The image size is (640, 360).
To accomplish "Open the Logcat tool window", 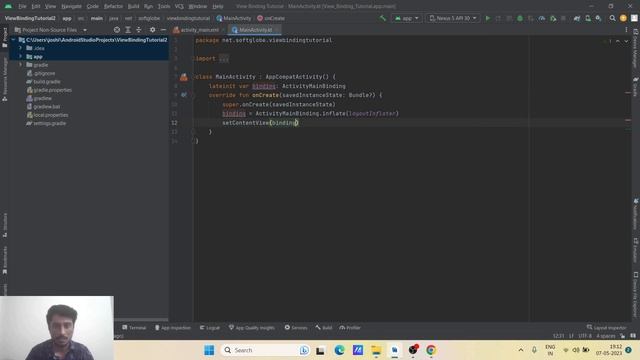I will tap(210, 328).
